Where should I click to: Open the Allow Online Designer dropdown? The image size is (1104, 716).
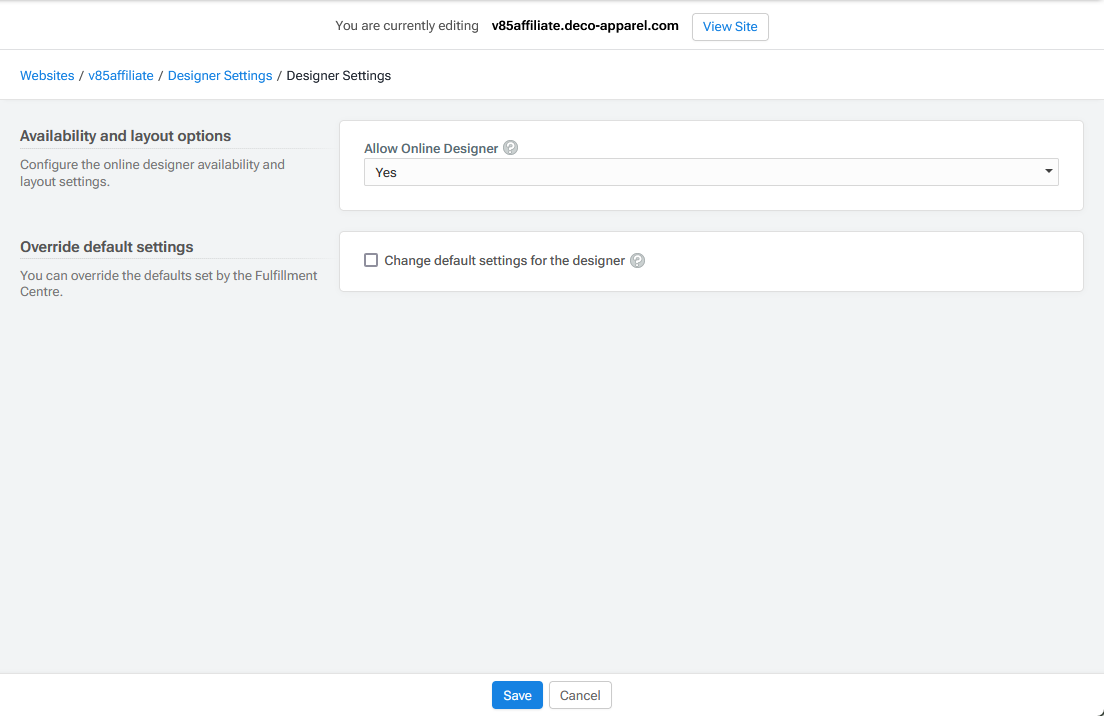tap(710, 172)
